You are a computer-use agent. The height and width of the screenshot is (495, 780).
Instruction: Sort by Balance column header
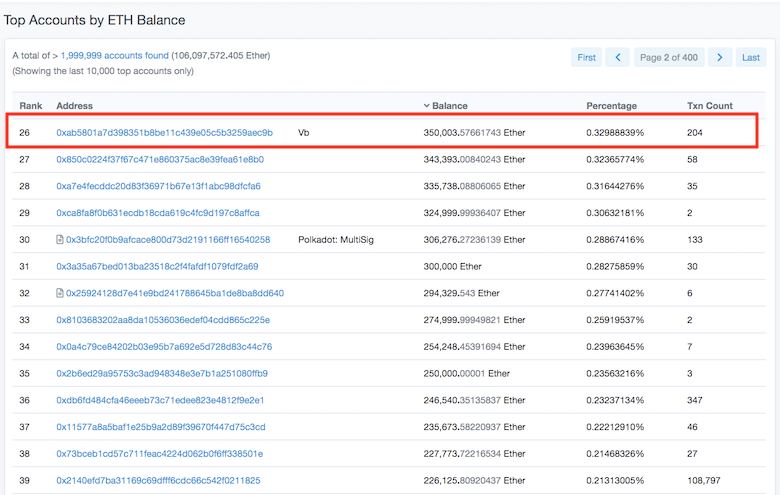[x=450, y=105]
